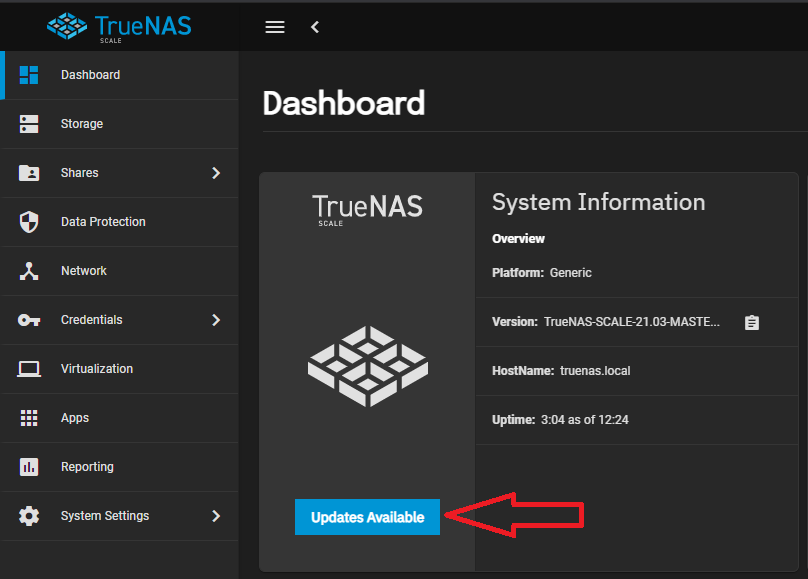Collapse sidebar with the back chevron
The image size is (808, 579).
click(x=315, y=27)
